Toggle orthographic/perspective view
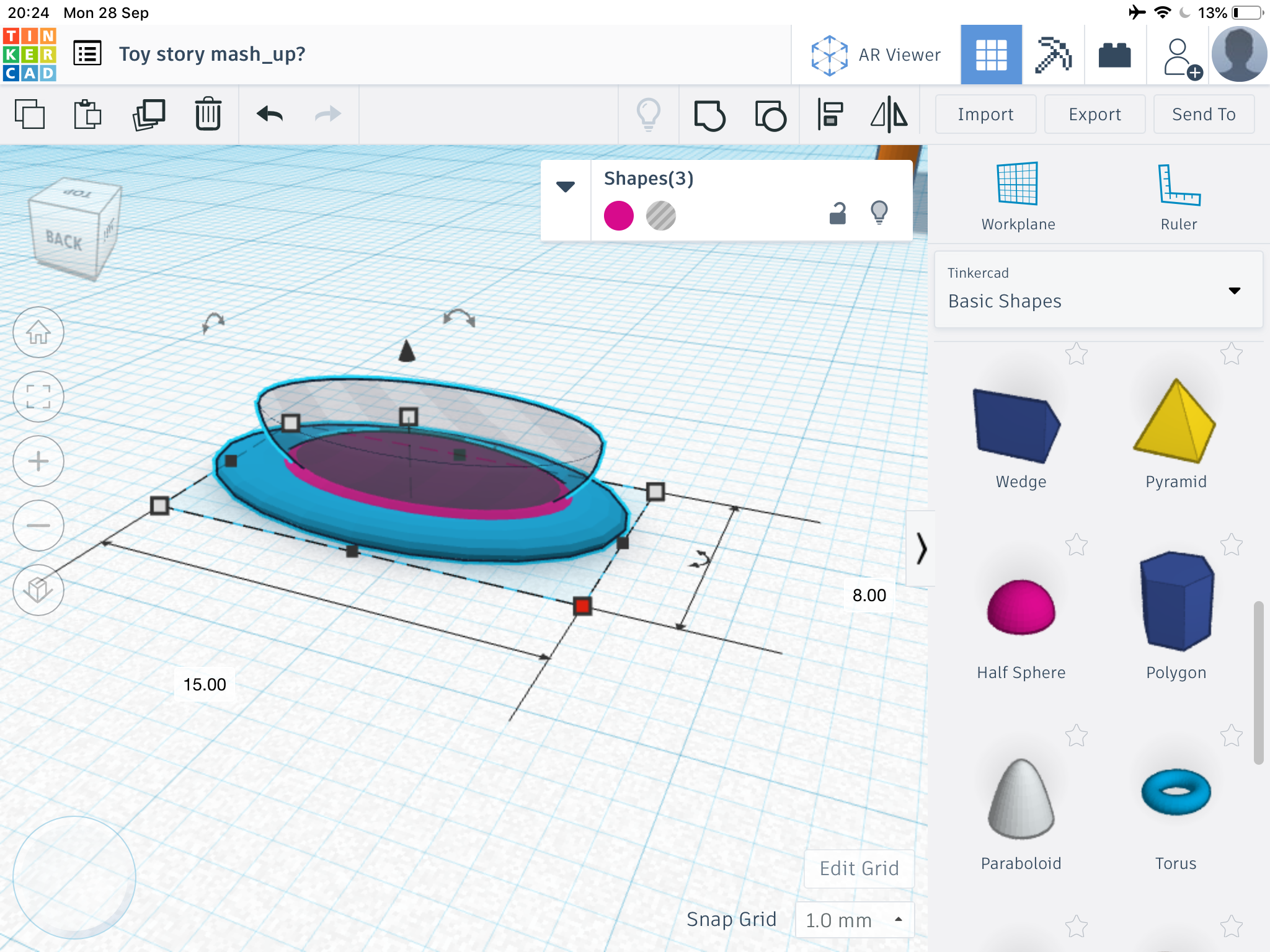Image resolution: width=1270 pixels, height=952 pixels. point(38,590)
